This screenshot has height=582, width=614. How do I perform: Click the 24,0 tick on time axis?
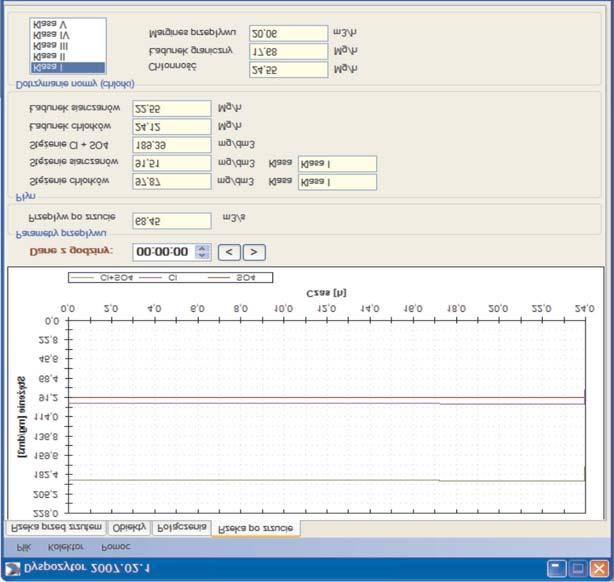[585, 309]
